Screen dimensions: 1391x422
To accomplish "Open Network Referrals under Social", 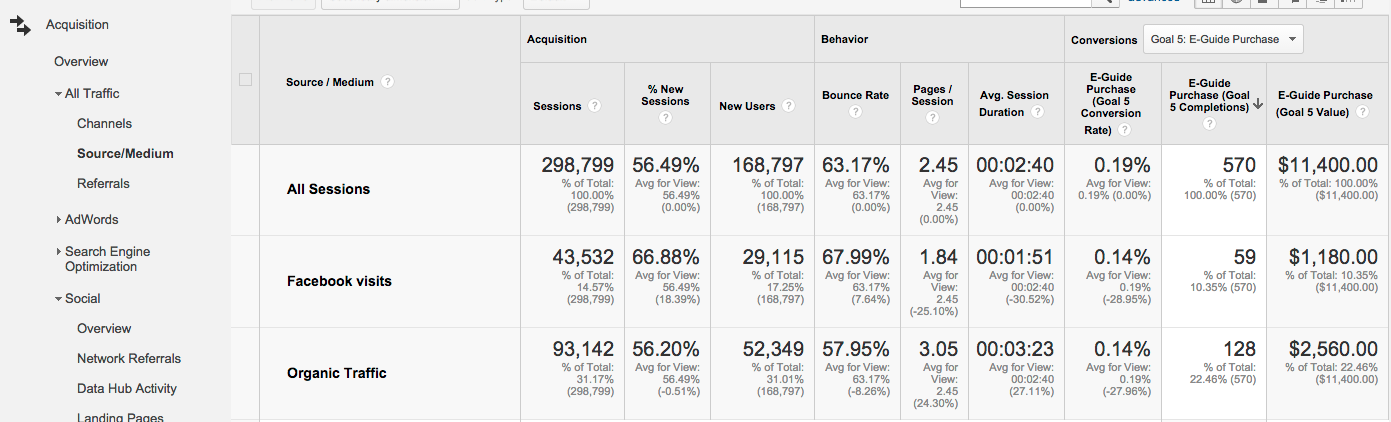I will pyautogui.click(x=129, y=359).
